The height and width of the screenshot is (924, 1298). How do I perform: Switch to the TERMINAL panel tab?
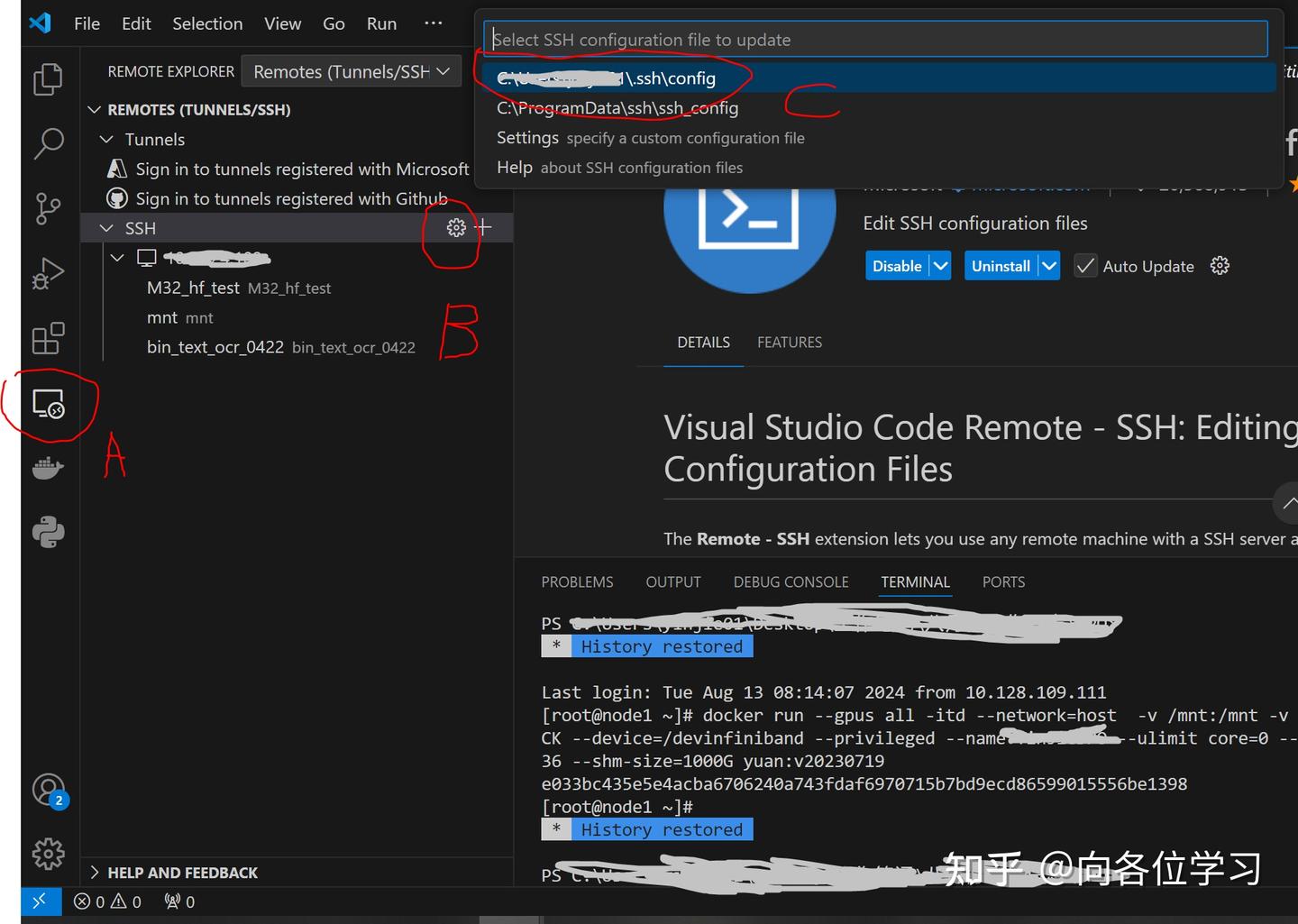[x=915, y=581]
